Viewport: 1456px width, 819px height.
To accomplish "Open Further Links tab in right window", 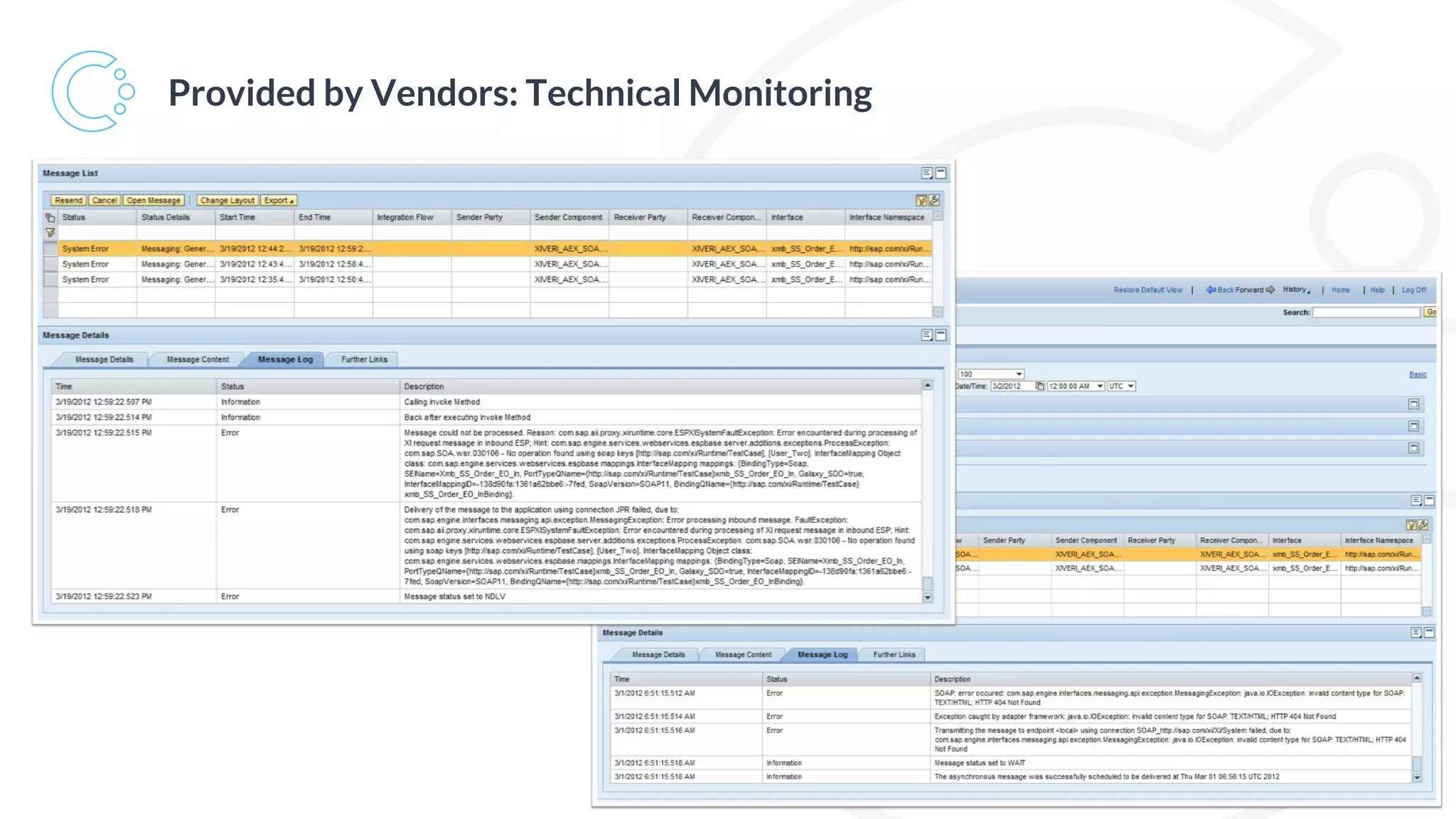I will (894, 655).
